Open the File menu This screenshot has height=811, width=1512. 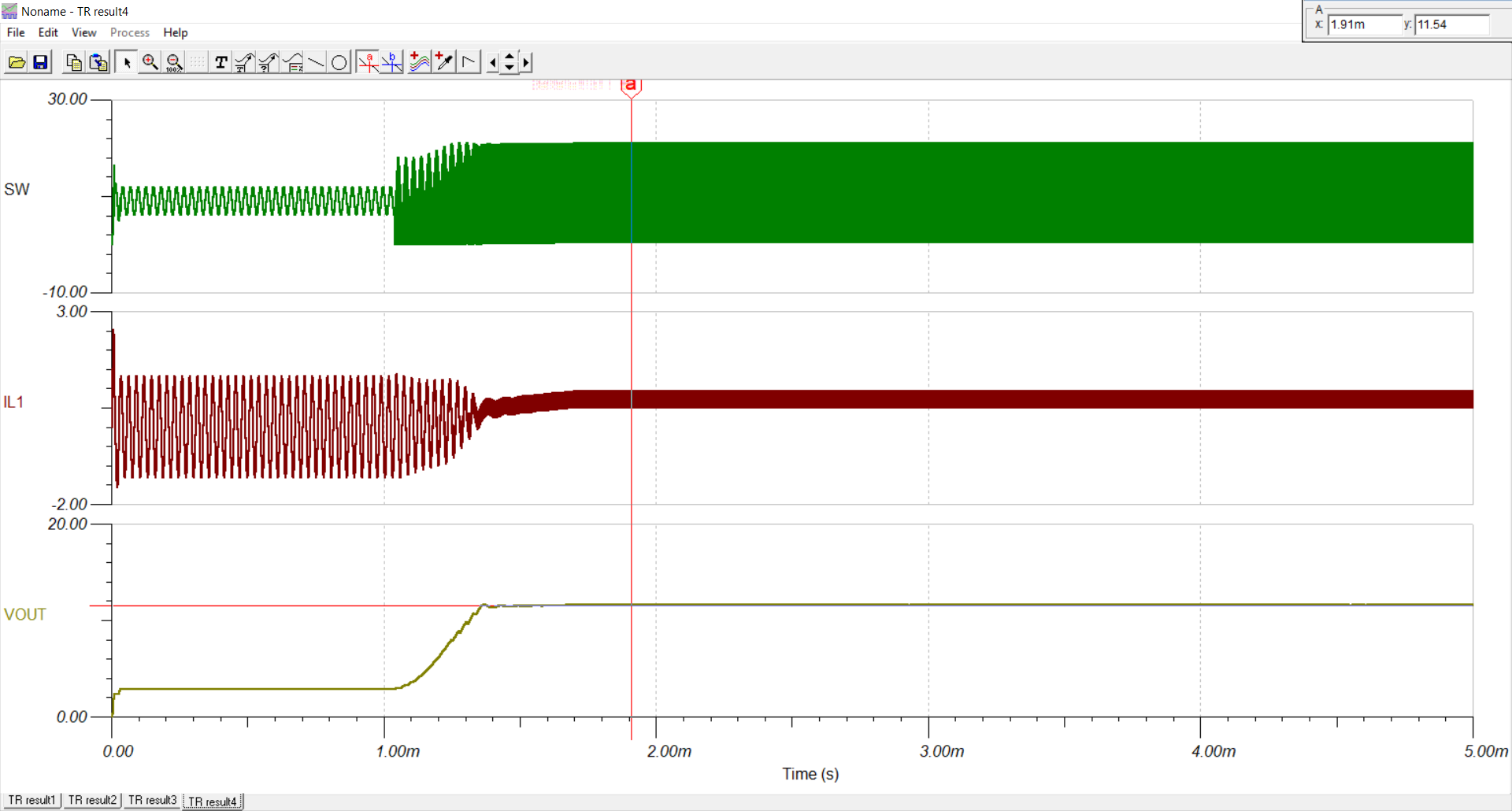[x=16, y=32]
